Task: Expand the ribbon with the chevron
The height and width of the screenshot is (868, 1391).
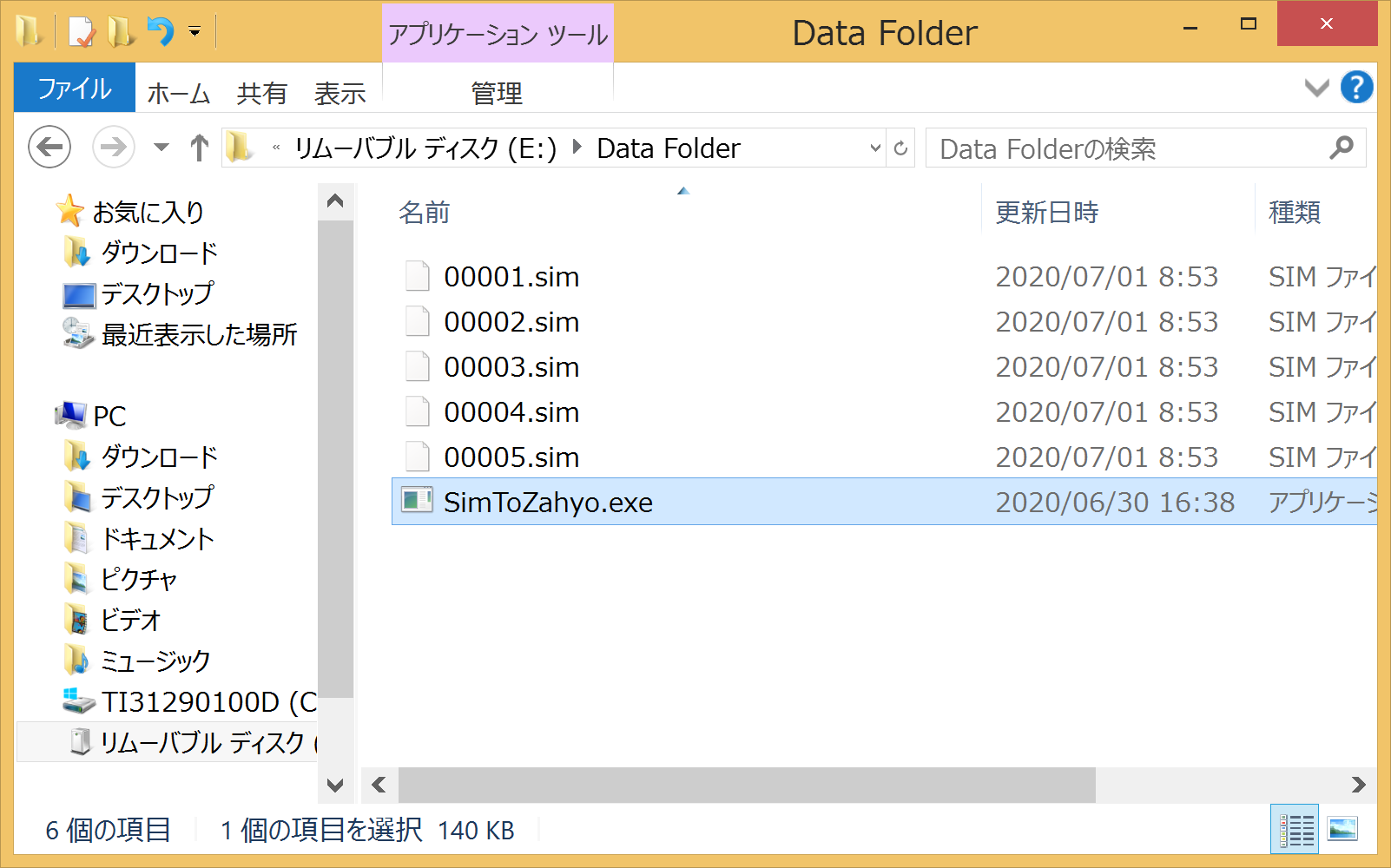Action: point(1316,88)
